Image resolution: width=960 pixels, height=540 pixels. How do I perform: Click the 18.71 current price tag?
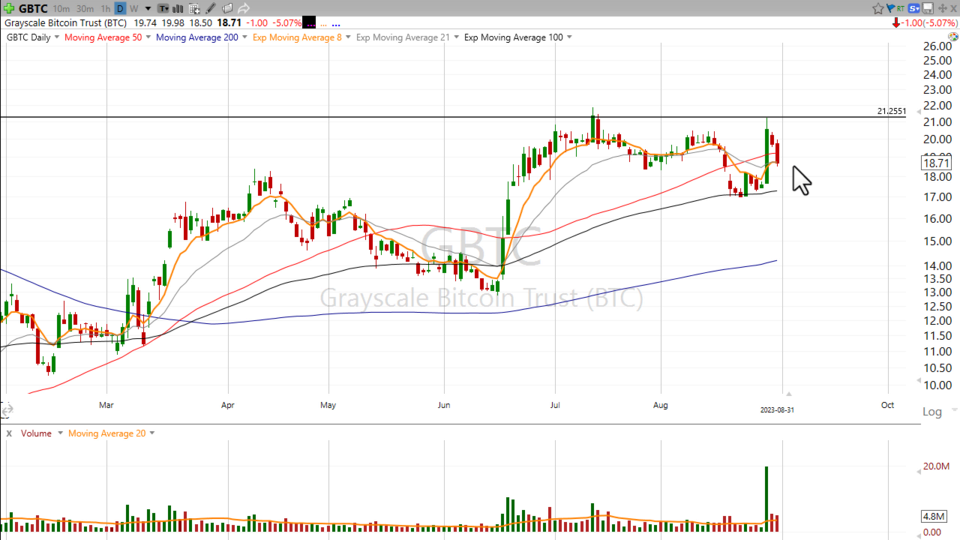(936, 163)
